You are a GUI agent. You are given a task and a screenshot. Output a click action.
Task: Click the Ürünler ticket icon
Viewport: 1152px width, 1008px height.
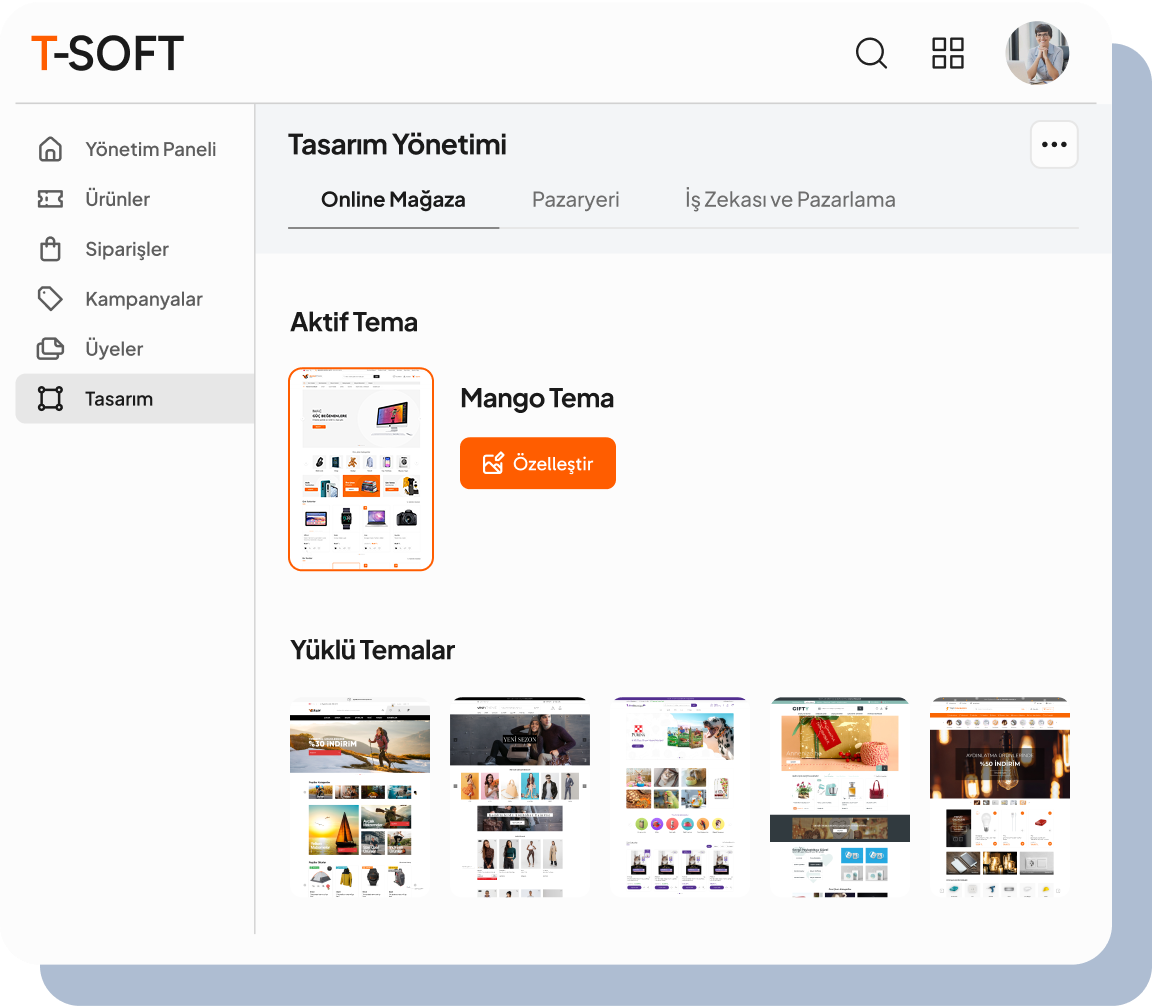[50, 199]
